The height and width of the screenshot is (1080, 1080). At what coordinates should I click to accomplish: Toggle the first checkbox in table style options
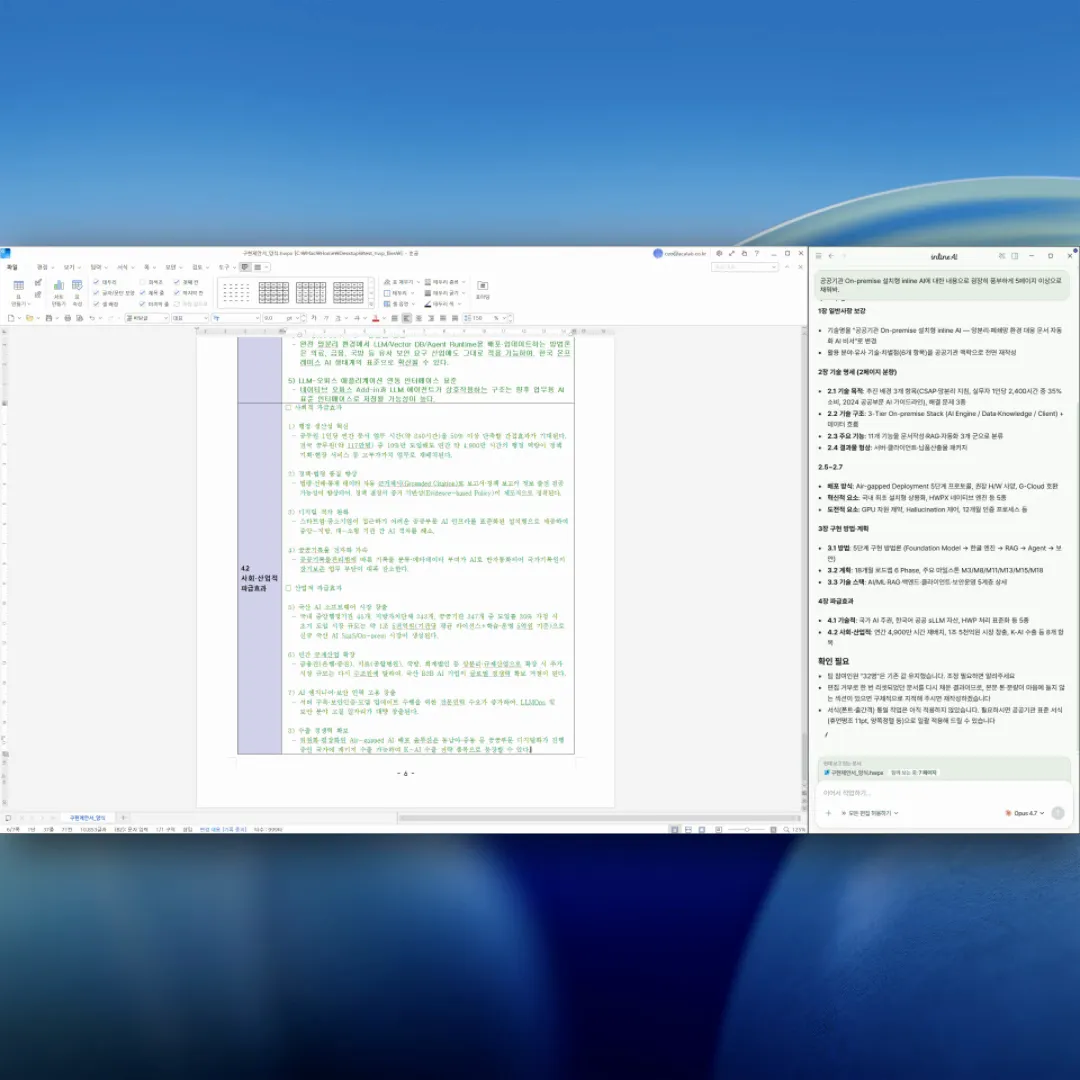pyautogui.click(x=97, y=282)
